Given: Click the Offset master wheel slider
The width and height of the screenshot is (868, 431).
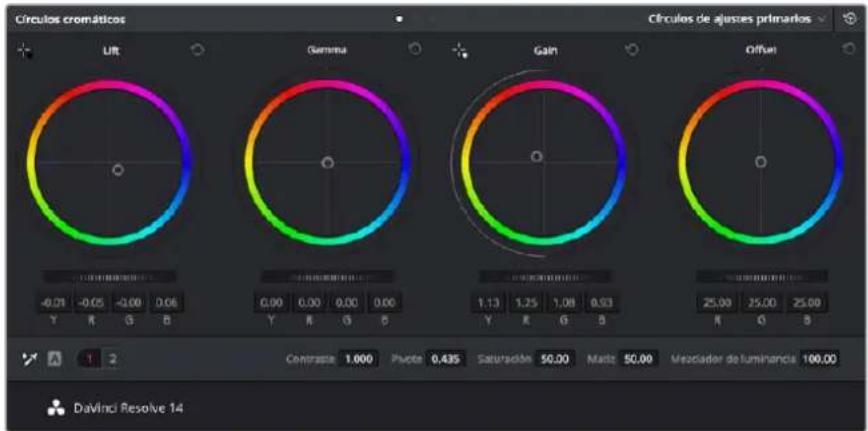Looking at the screenshot, I should click(x=762, y=276).
